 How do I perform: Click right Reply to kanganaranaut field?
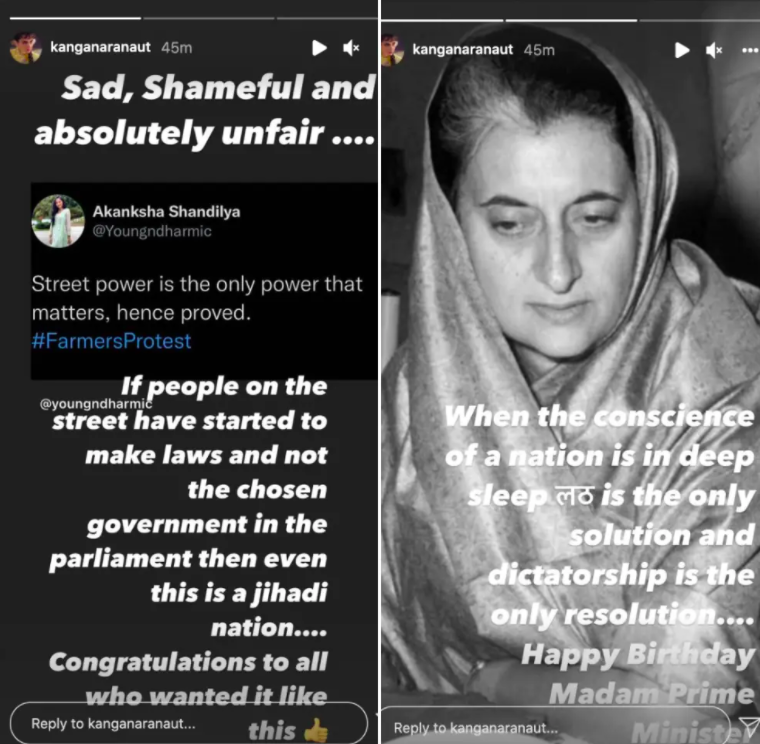pyautogui.click(x=555, y=727)
